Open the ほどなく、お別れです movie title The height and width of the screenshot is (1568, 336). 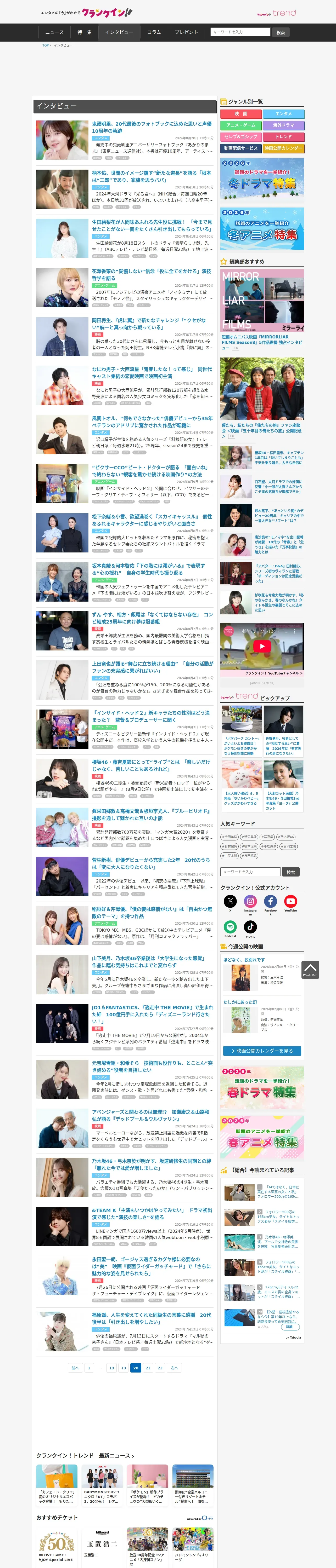click(x=244, y=960)
